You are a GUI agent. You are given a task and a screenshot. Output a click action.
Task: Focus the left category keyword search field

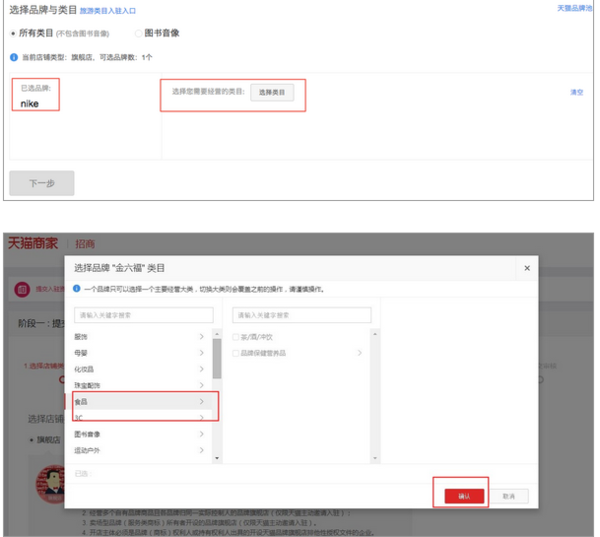(144, 315)
